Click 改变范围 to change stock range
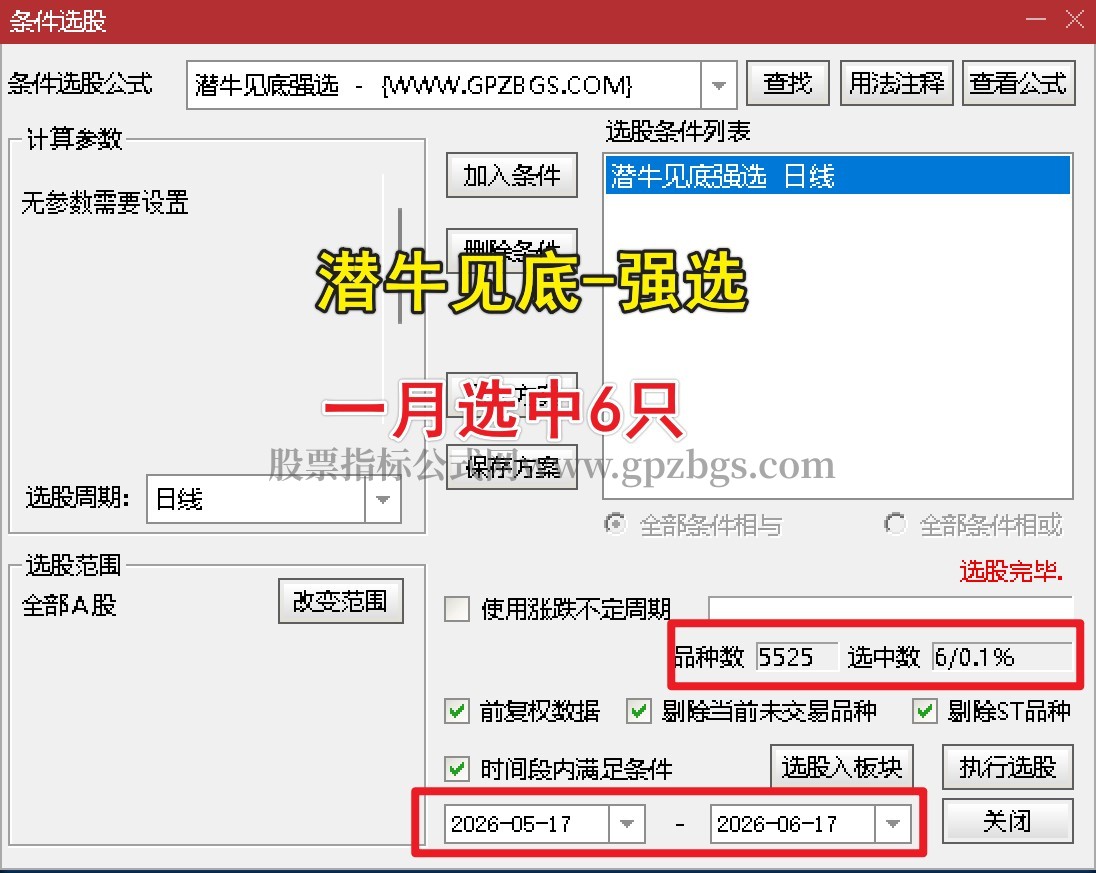Viewport: 1096px width, 873px height. tap(340, 600)
